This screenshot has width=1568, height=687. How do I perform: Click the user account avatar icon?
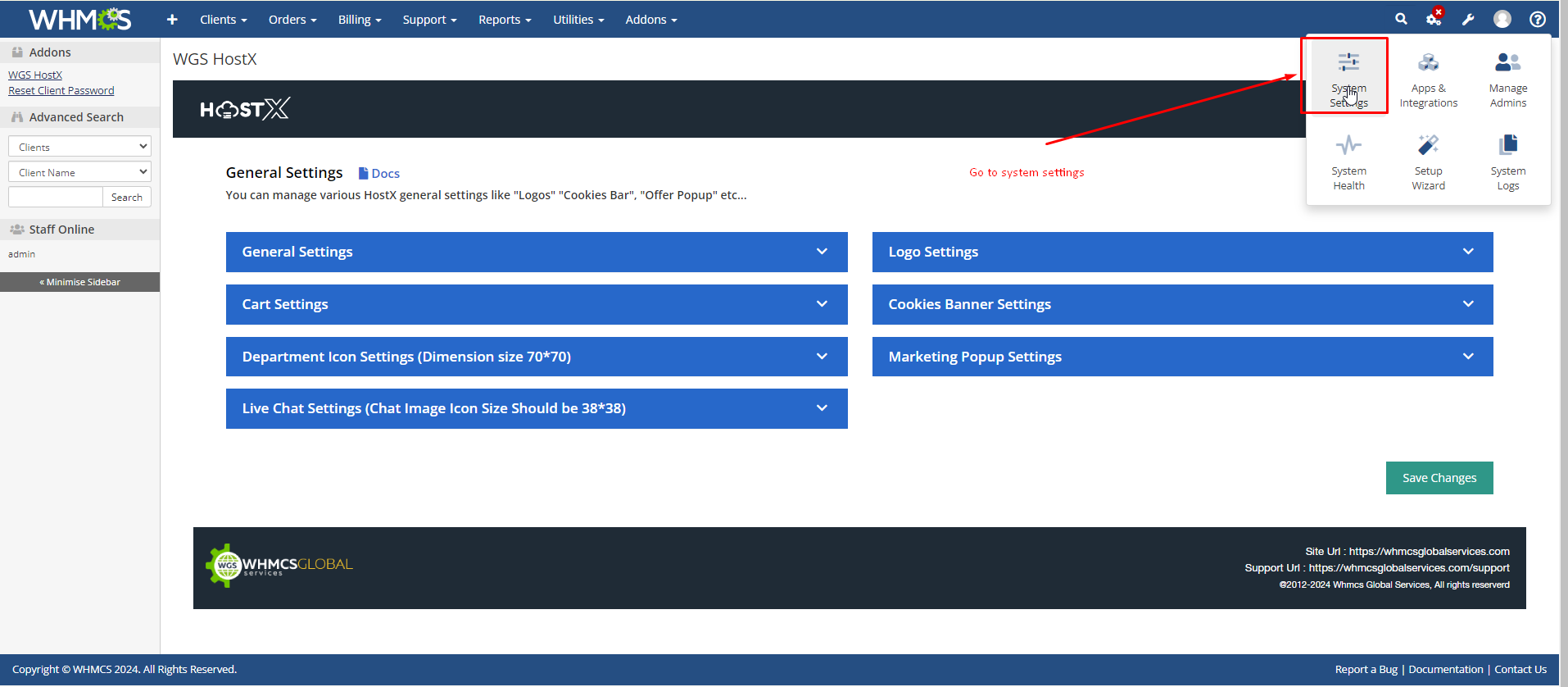(1502, 19)
